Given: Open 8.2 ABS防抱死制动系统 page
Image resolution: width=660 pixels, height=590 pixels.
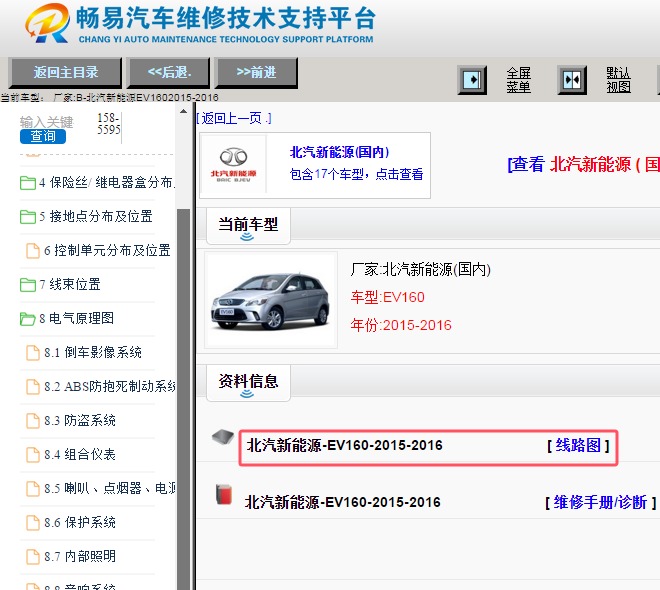Looking at the screenshot, I should (x=109, y=387).
